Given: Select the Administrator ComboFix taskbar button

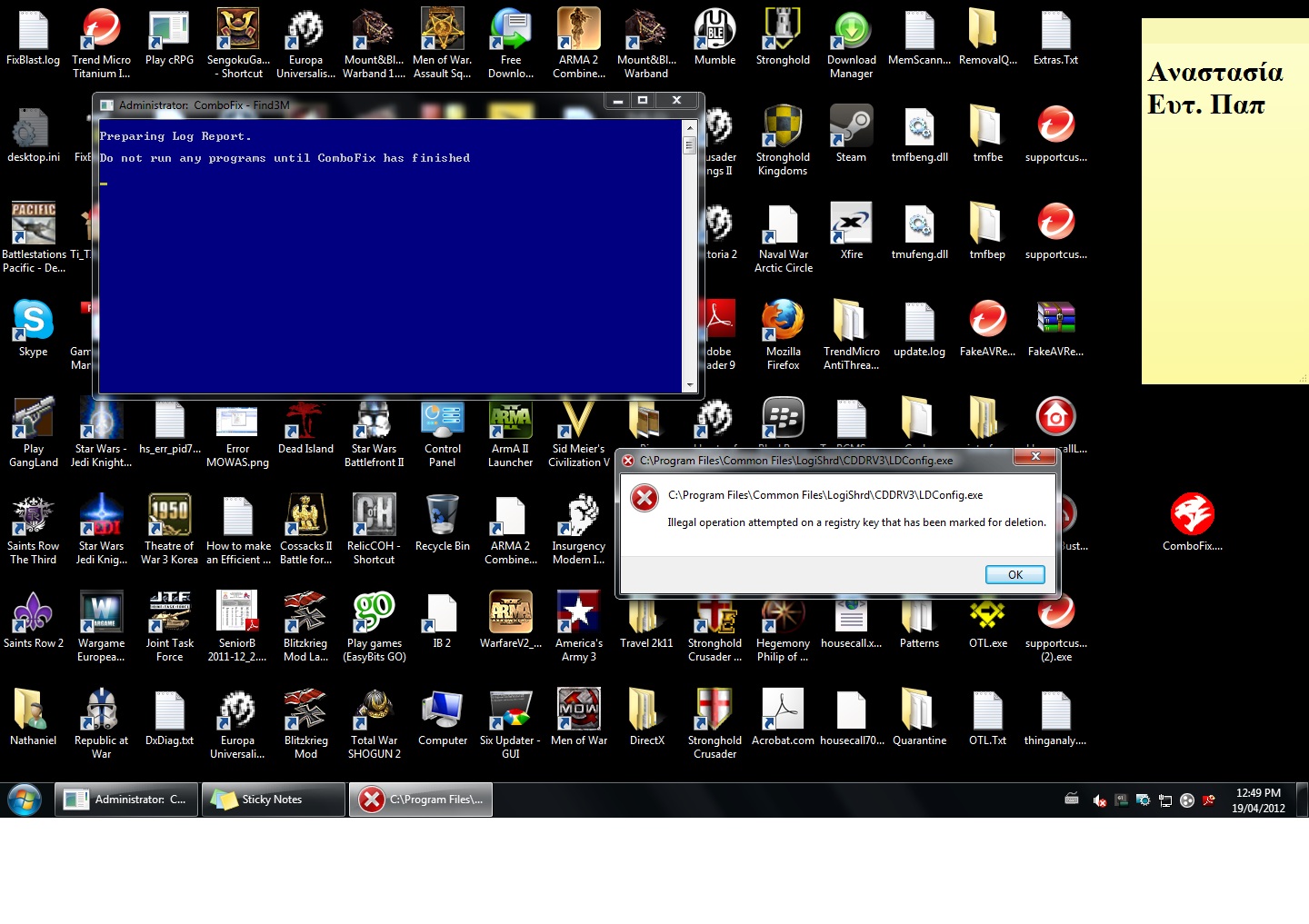Looking at the screenshot, I should tap(126, 800).
